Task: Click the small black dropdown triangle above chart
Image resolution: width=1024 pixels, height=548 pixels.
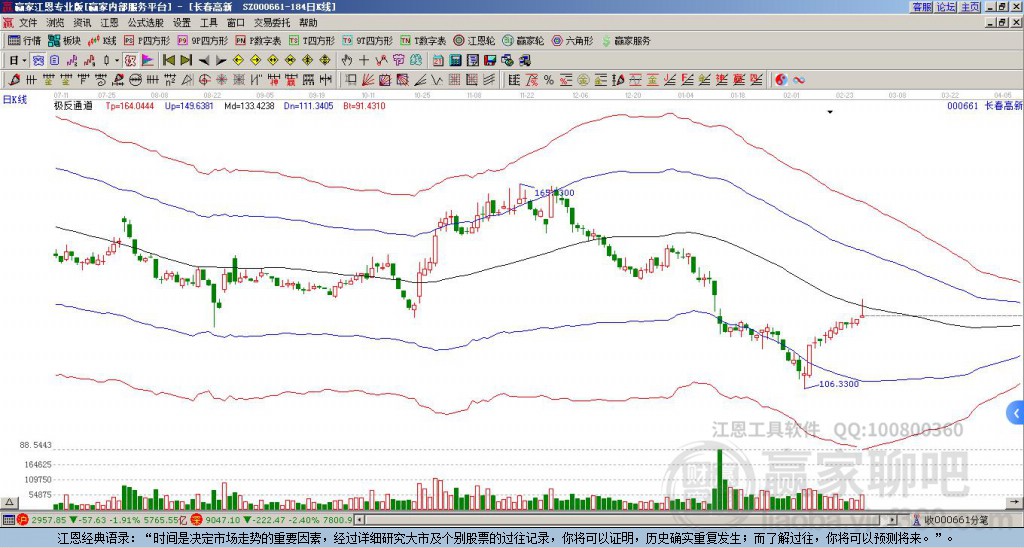Action: [830, 112]
